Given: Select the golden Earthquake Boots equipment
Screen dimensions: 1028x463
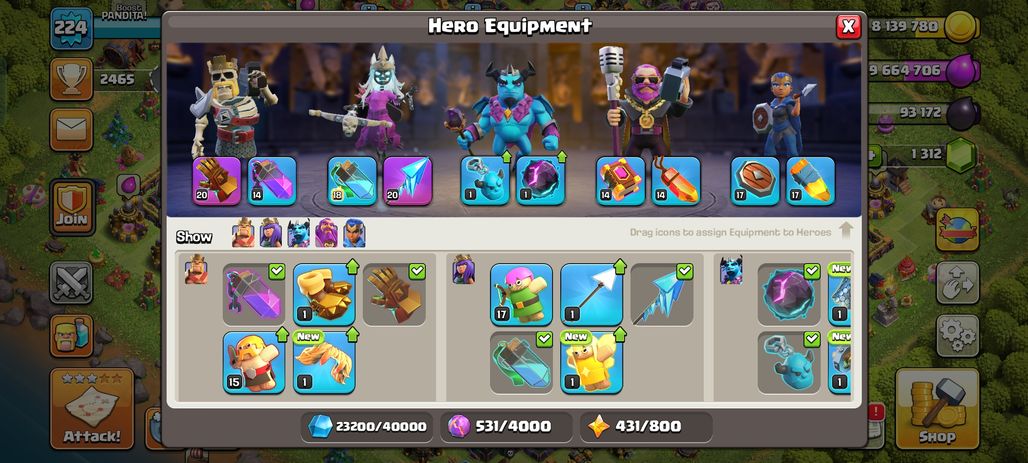Looking at the screenshot, I should (x=324, y=294).
